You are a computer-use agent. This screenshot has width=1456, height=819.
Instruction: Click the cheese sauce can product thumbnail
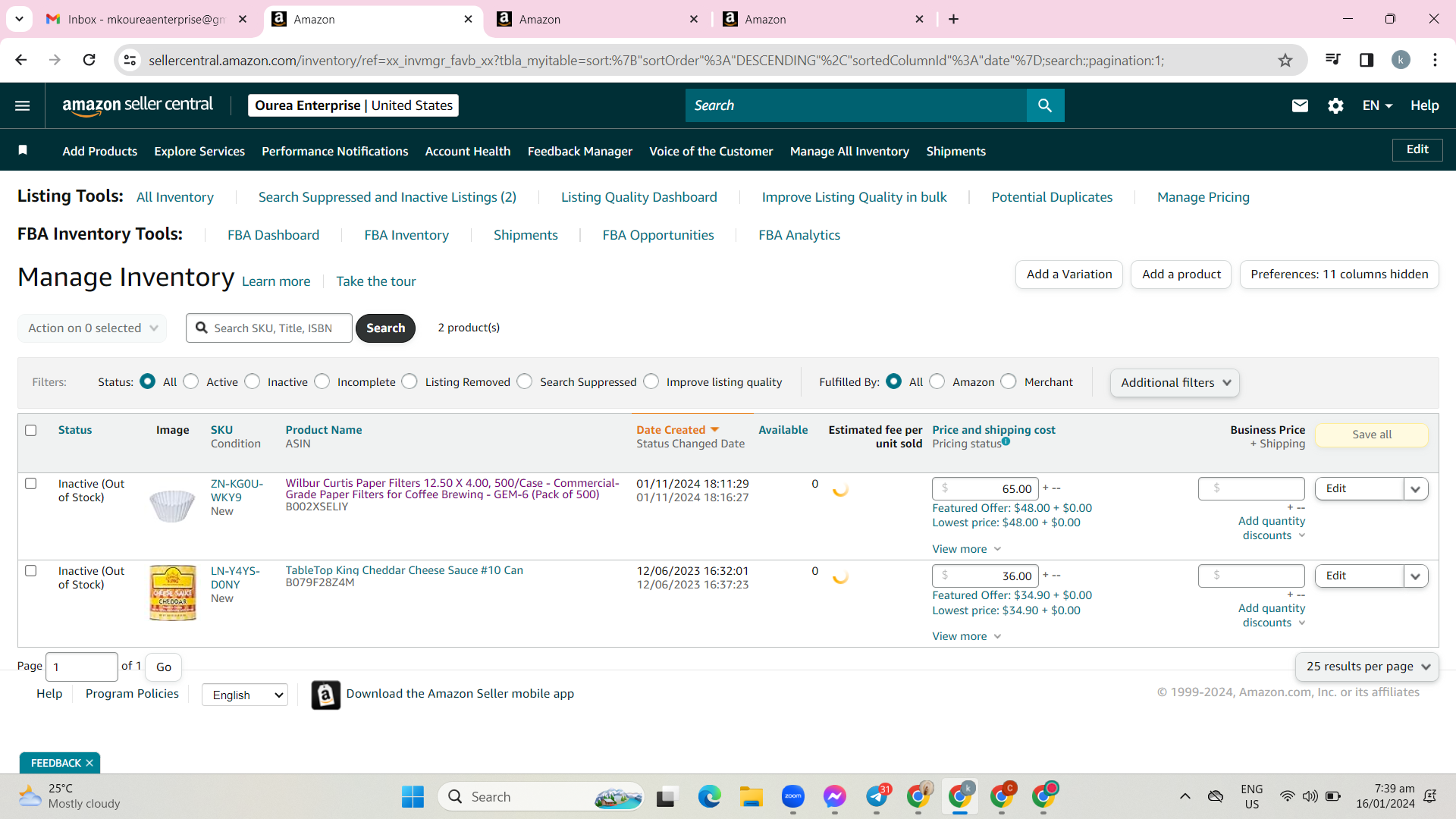pyautogui.click(x=173, y=593)
